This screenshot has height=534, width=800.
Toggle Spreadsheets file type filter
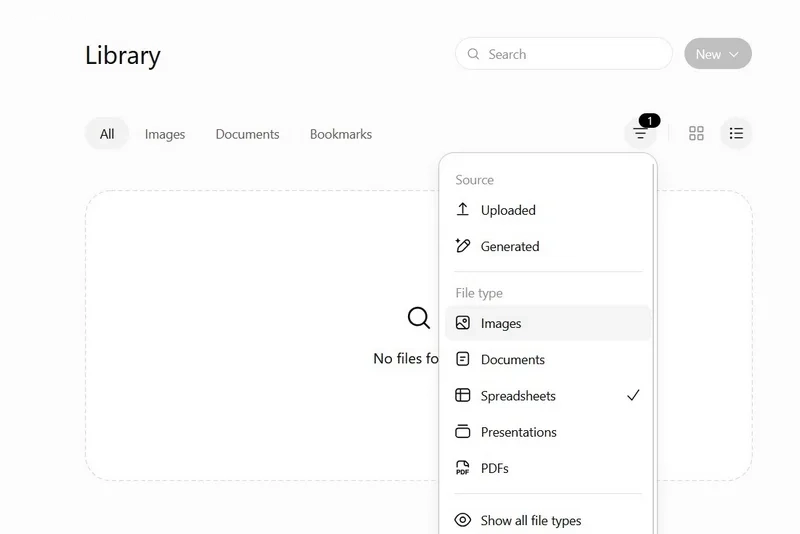click(x=548, y=395)
